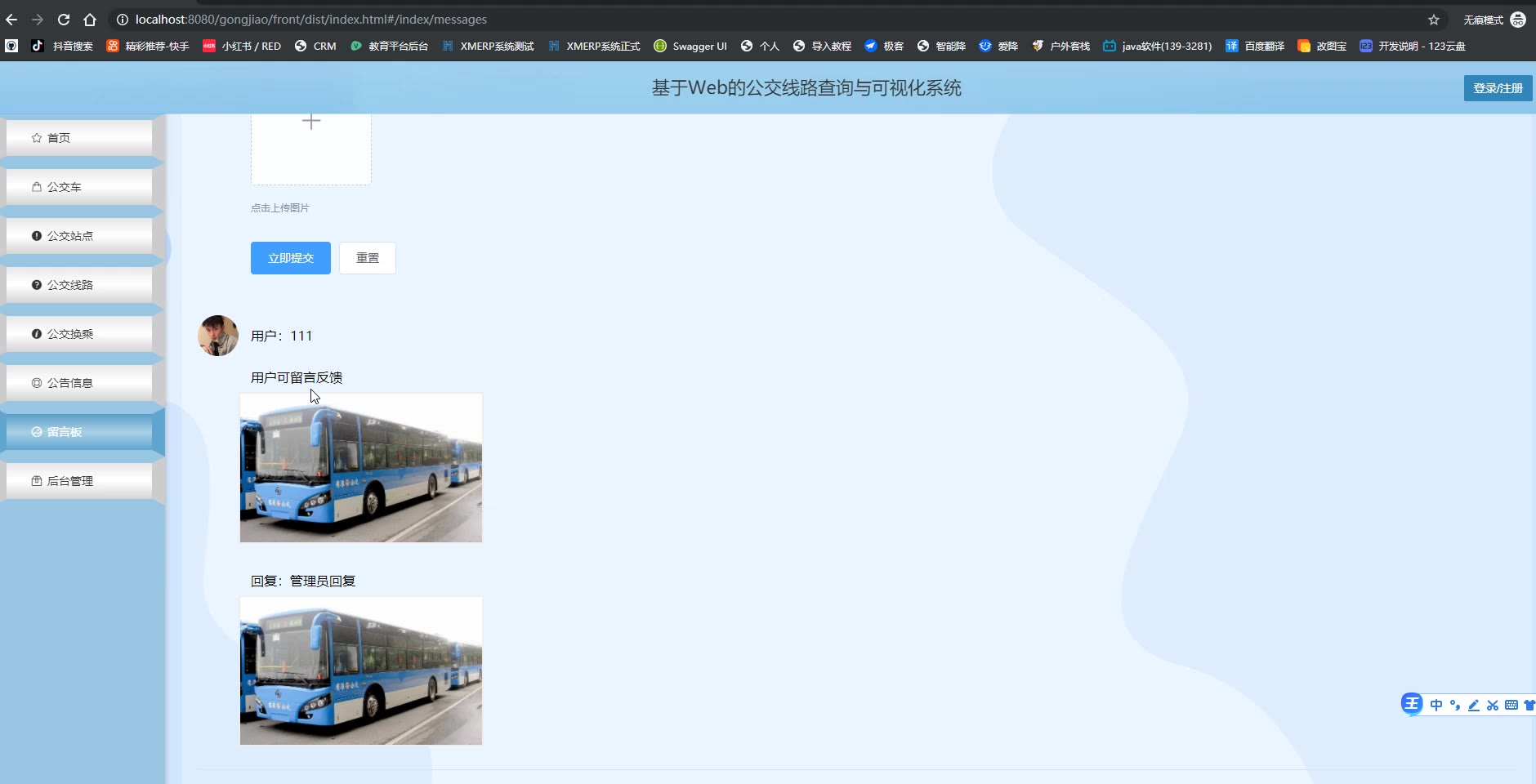Open the 智能降 bookmark

pyautogui.click(x=941, y=46)
